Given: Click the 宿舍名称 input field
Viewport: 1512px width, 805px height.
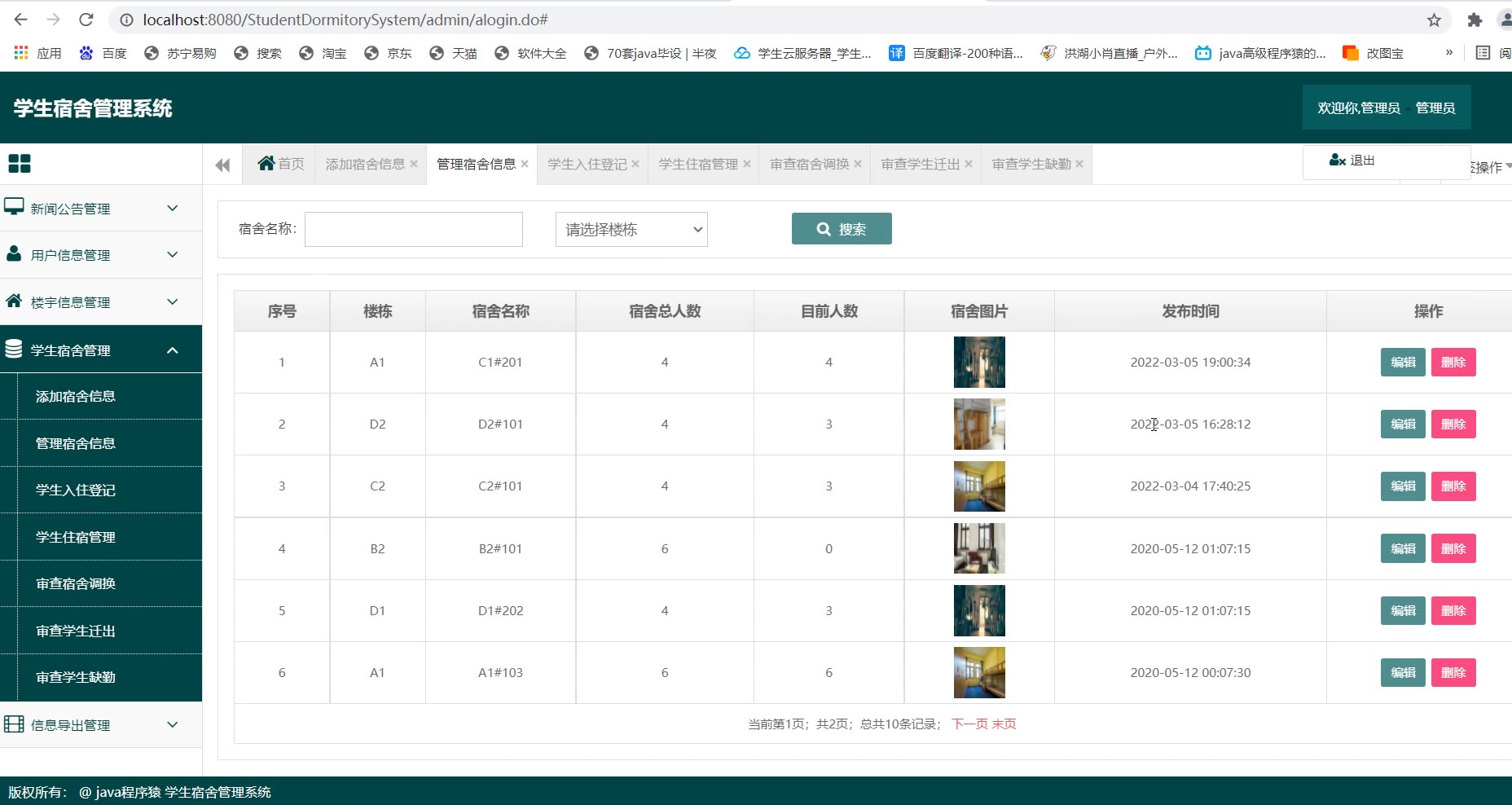Looking at the screenshot, I should (414, 230).
